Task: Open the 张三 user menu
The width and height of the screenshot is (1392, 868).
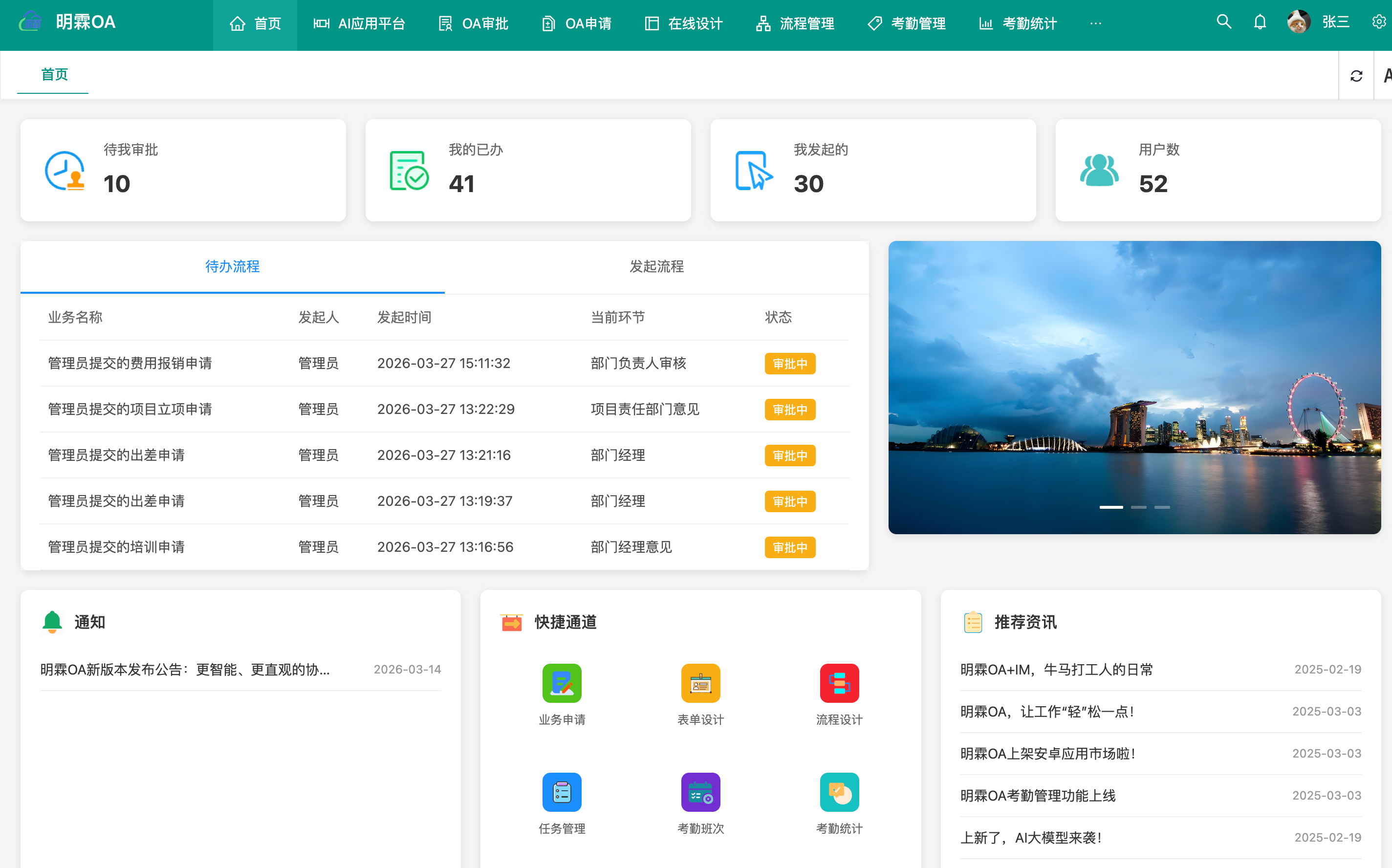Action: coord(1335,22)
